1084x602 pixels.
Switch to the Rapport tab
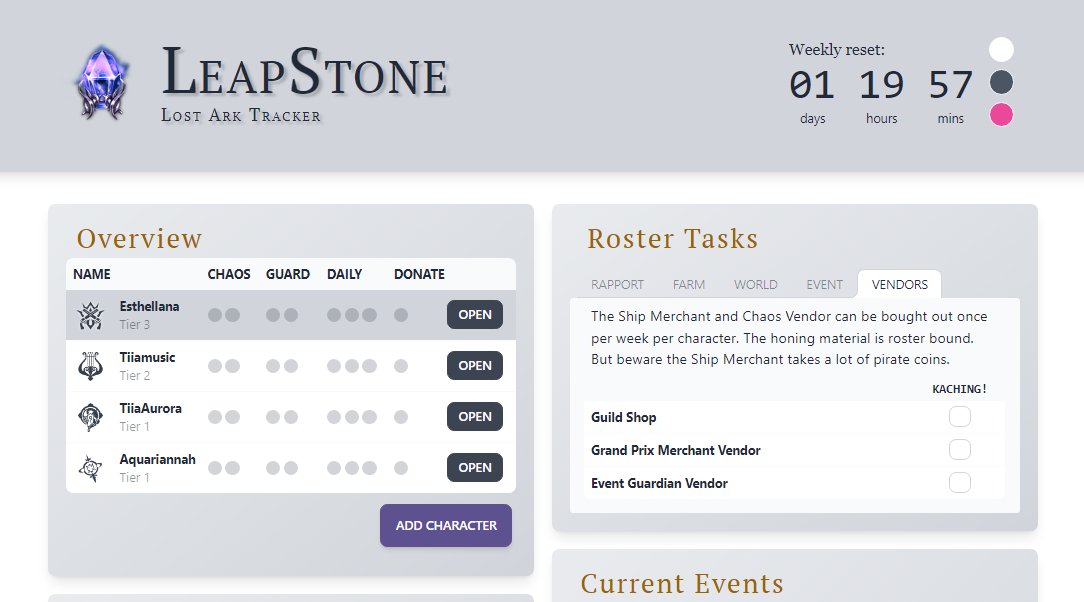617,285
